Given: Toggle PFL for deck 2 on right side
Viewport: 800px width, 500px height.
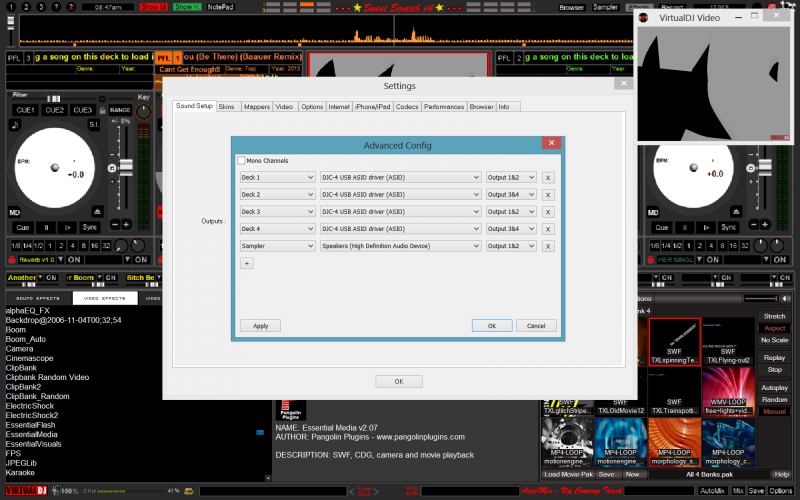Looking at the screenshot, I should coord(504,58).
